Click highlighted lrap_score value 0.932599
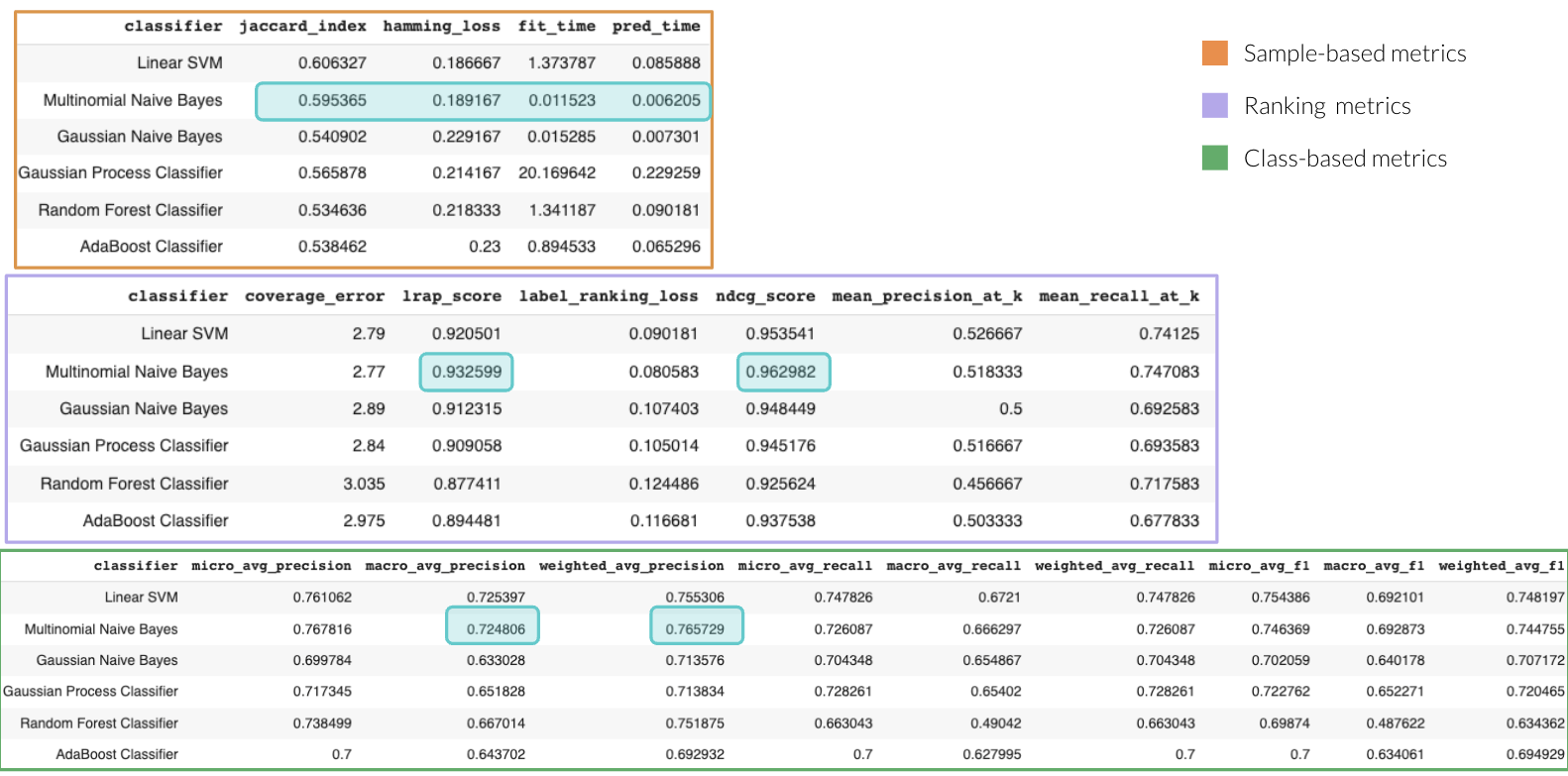This screenshot has height=776, width=1568. [x=466, y=372]
